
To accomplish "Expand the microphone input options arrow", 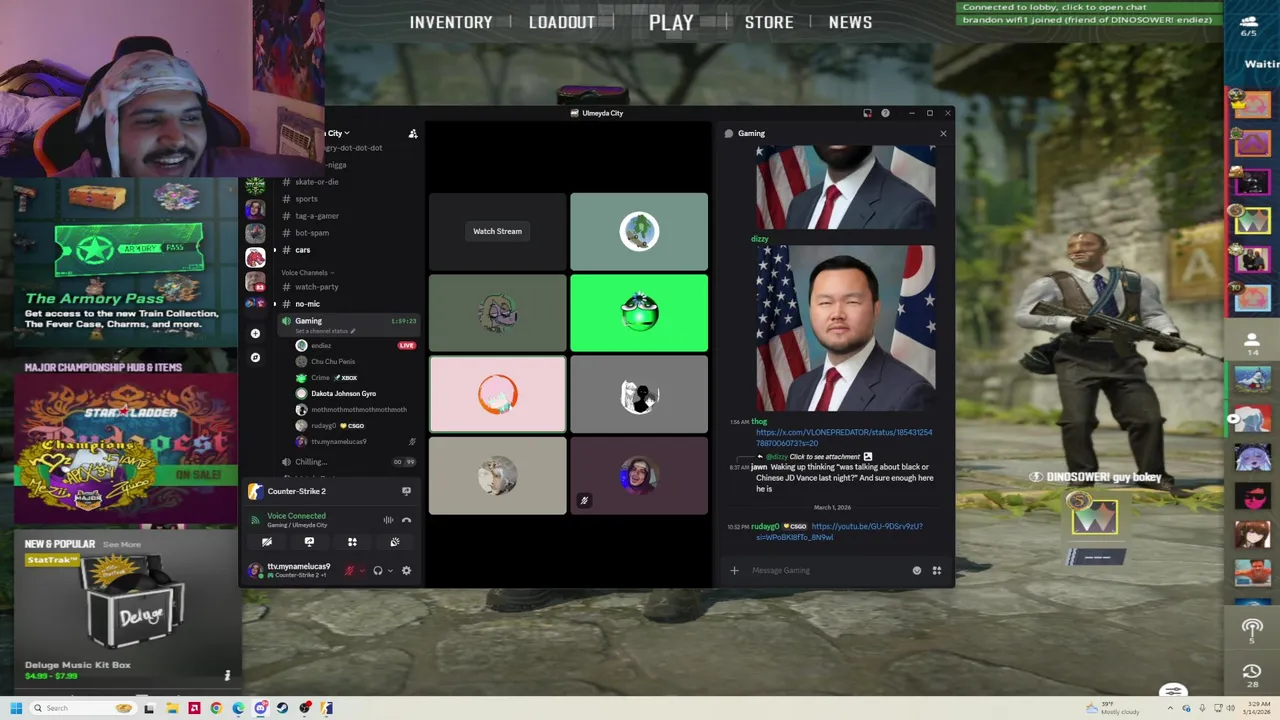I will (x=361, y=570).
